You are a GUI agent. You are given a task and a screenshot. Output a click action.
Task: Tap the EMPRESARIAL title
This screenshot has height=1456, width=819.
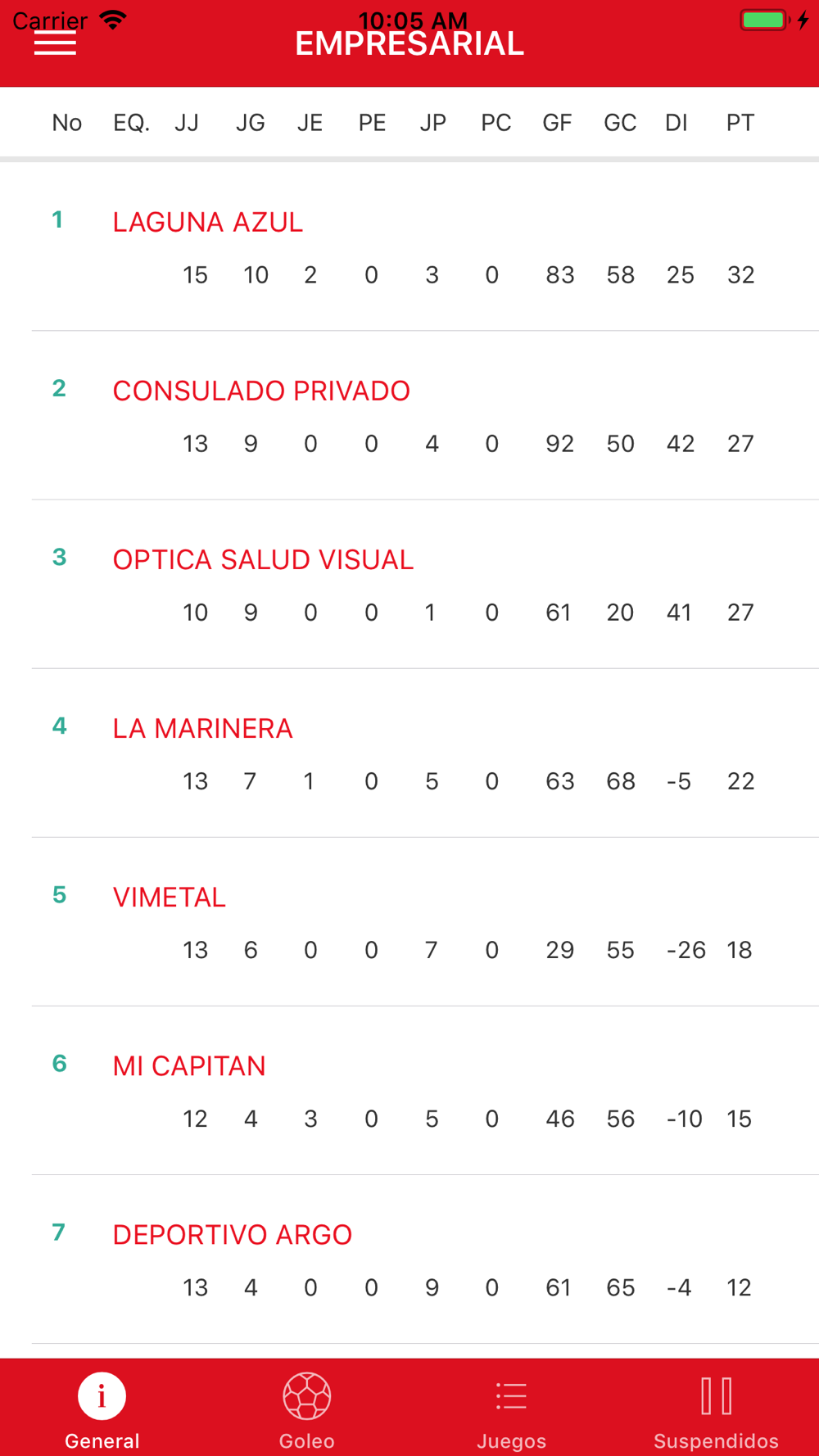(409, 44)
